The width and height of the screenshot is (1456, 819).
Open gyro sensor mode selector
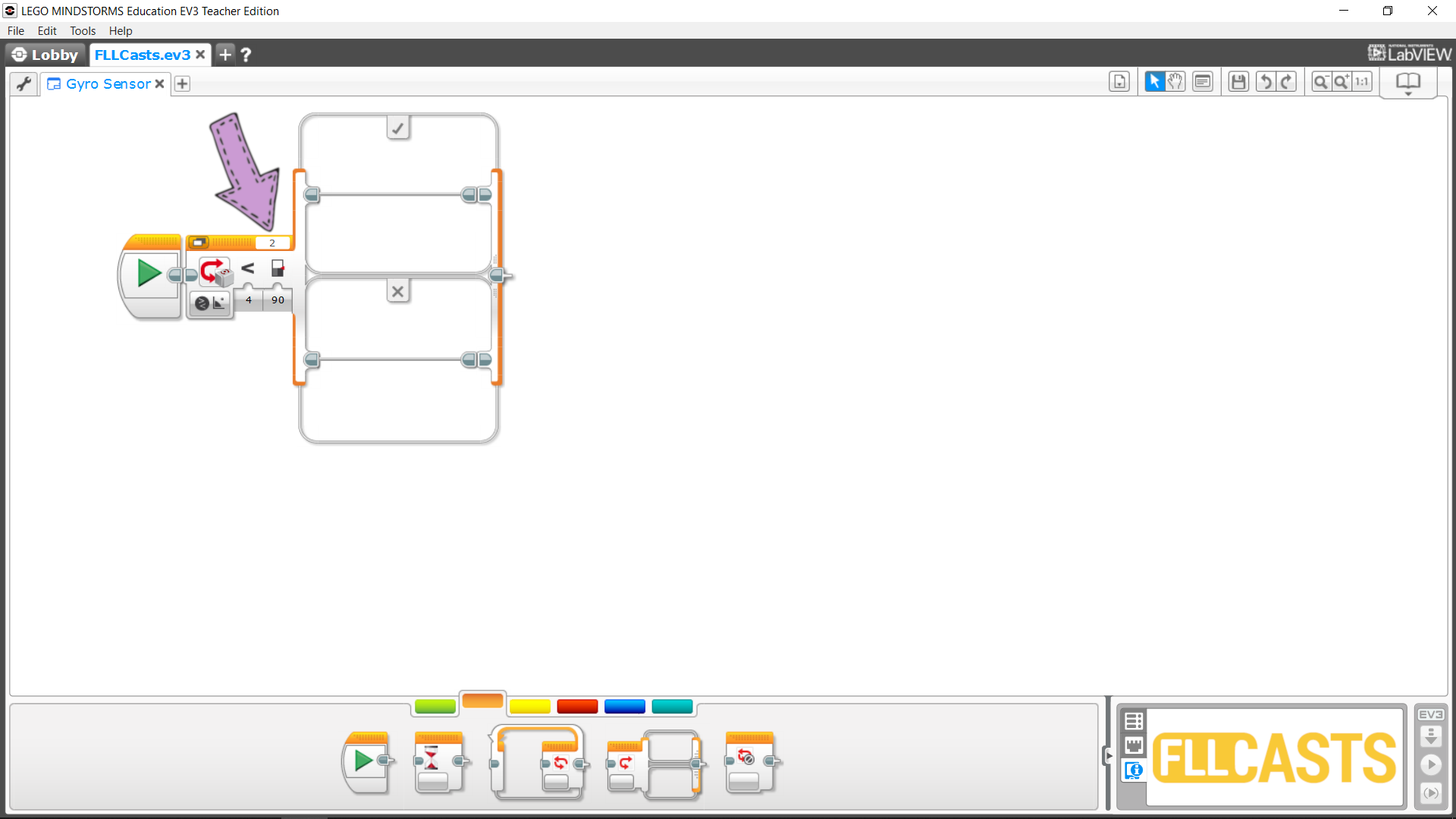(210, 303)
